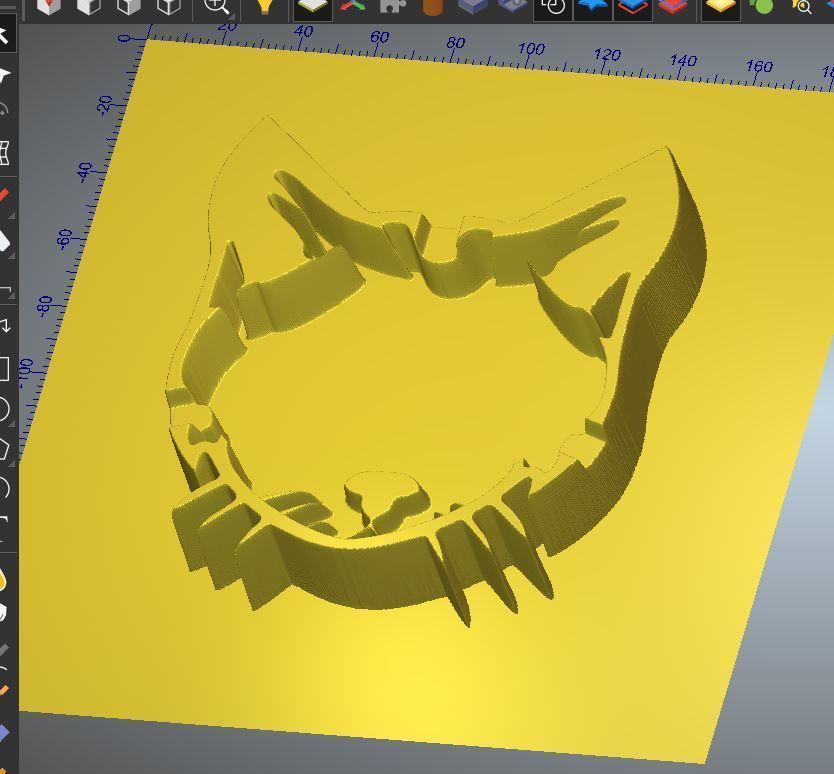Click the red-marked view cube icon

(x=48, y=6)
